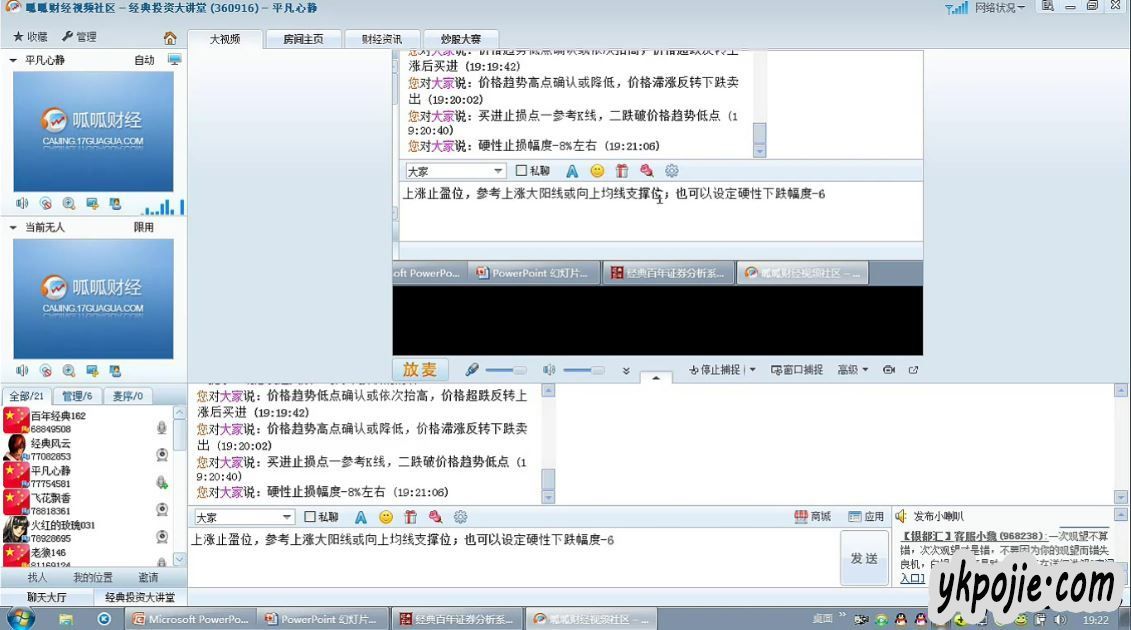Image resolution: width=1131 pixels, height=630 pixels.
Task: Open 商城 store icon
Action: 812,517
